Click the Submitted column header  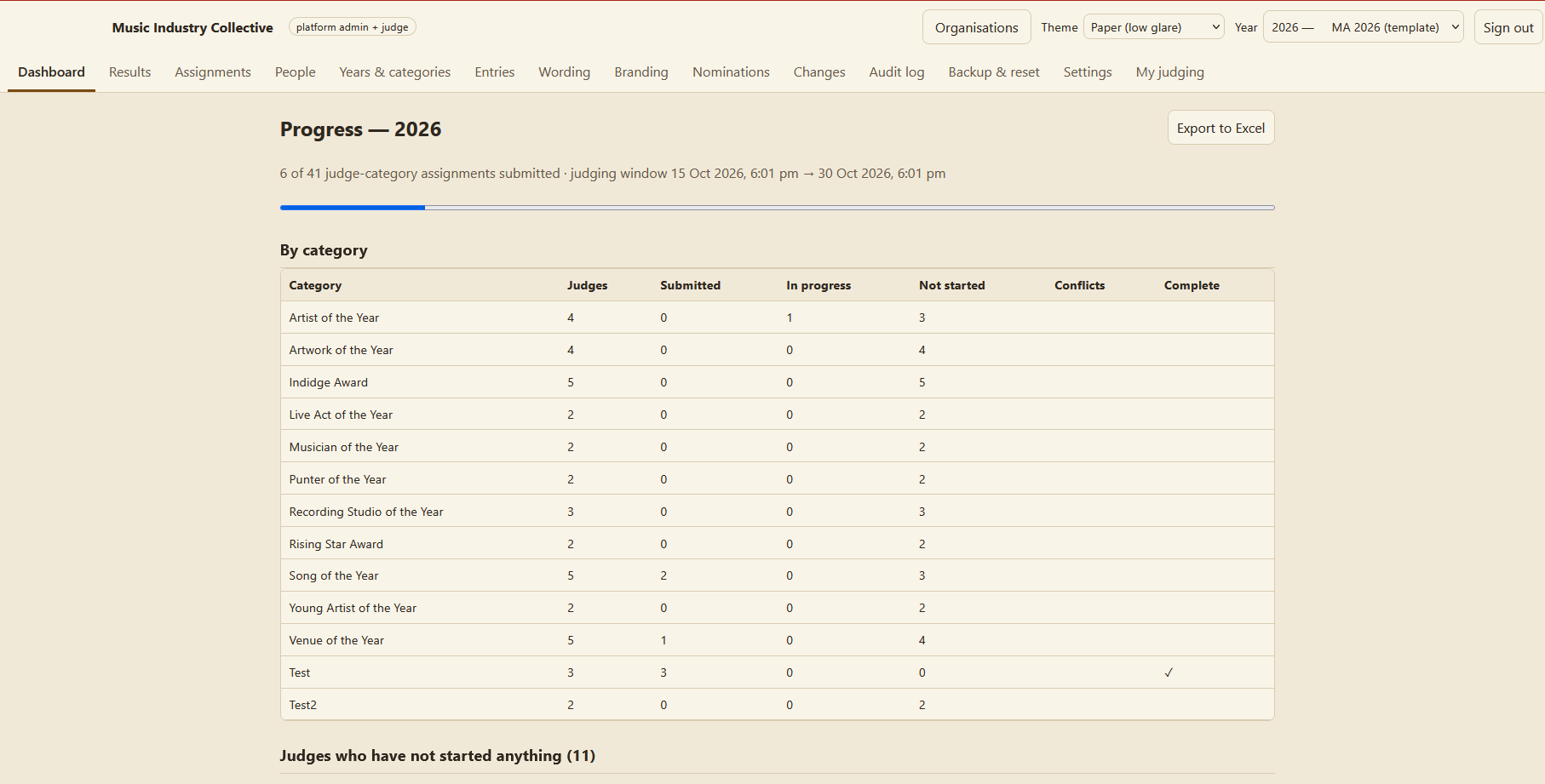[690, 285]
